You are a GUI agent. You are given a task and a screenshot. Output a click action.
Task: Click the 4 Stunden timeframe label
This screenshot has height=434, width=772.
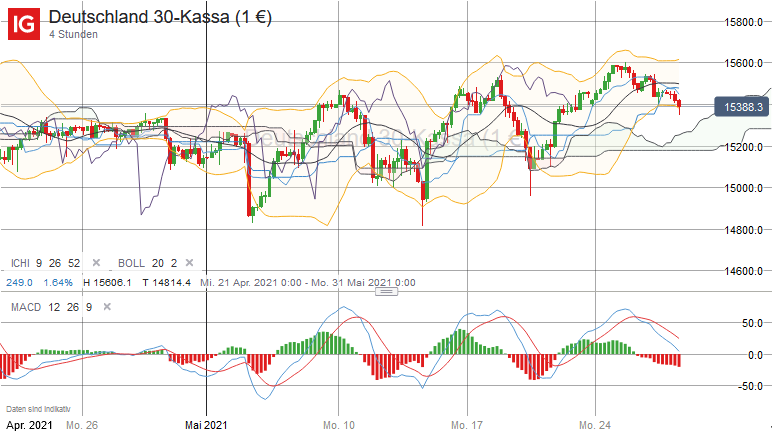point(73,34)
